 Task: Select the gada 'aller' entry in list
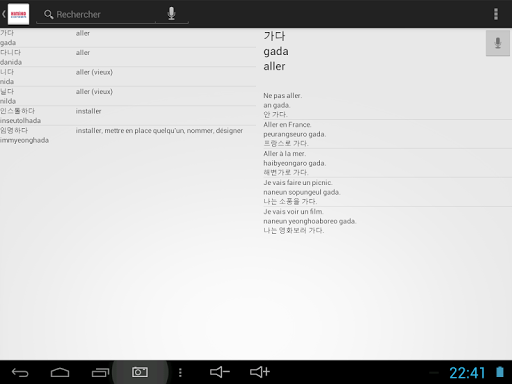(x=128, y=38)
